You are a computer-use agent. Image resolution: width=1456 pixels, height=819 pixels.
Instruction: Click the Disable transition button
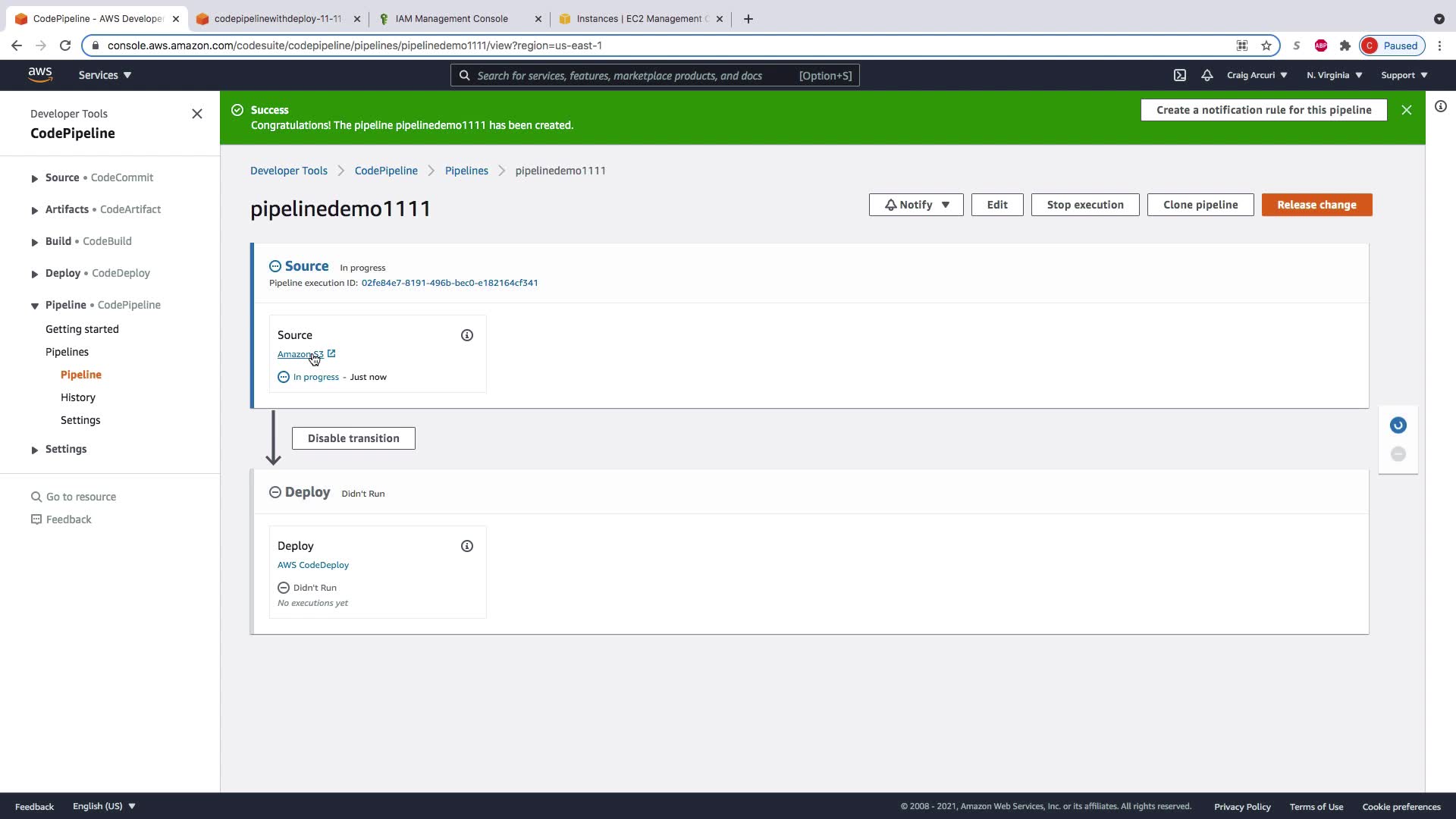point(353,438)
